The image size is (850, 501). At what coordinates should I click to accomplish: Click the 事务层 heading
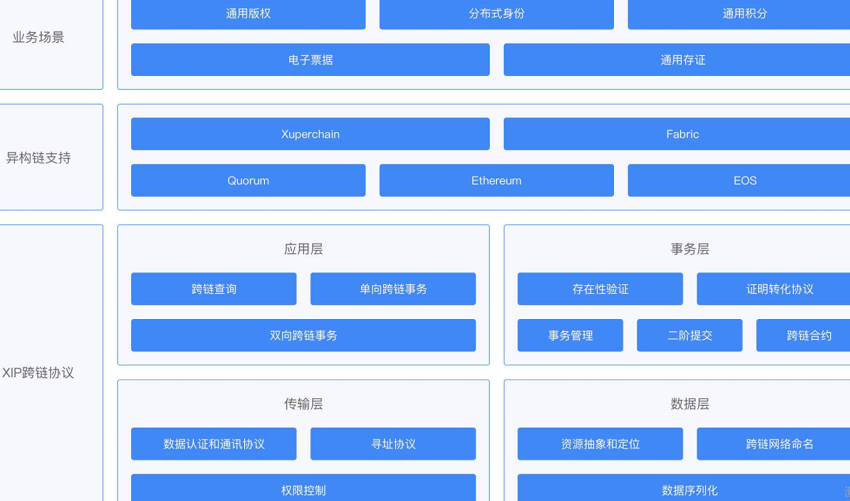pyautogui.click(x=690, y=249)
